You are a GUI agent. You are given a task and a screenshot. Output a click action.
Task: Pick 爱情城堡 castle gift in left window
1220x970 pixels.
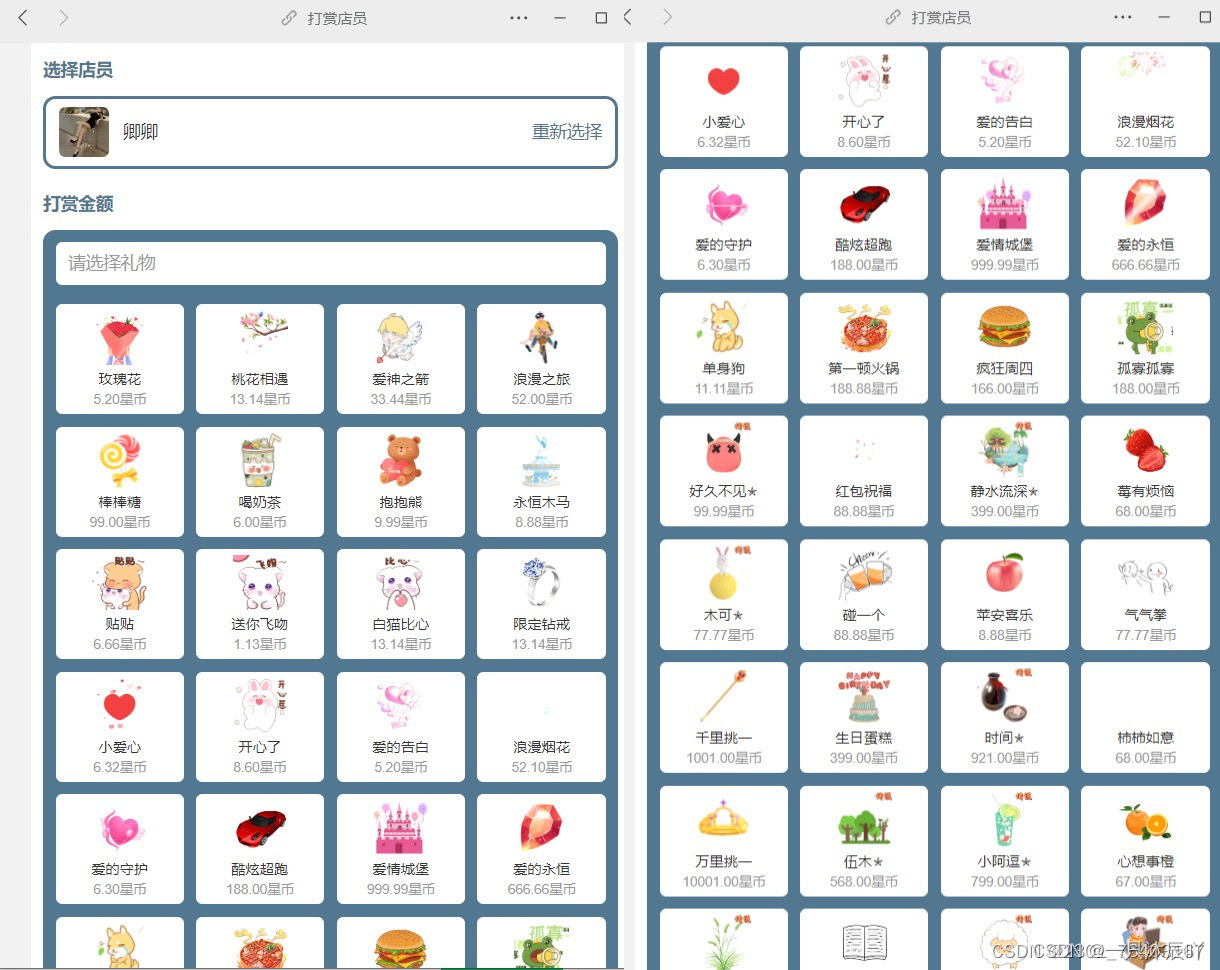[x=401, y=849]
